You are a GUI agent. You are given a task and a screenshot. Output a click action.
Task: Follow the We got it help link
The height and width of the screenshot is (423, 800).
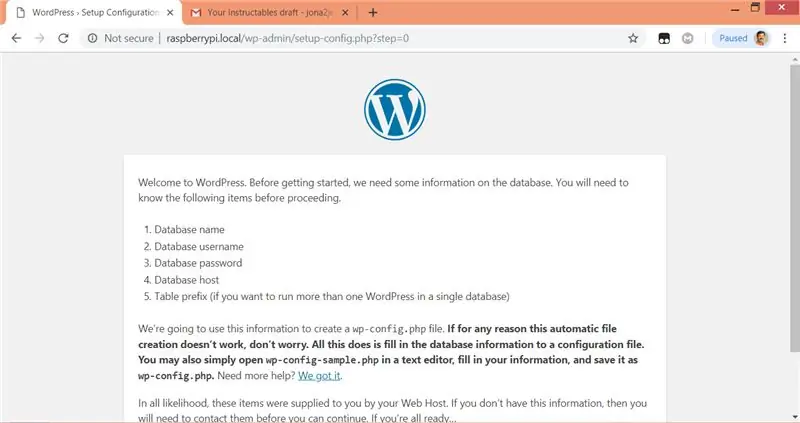tap(319, 376)
